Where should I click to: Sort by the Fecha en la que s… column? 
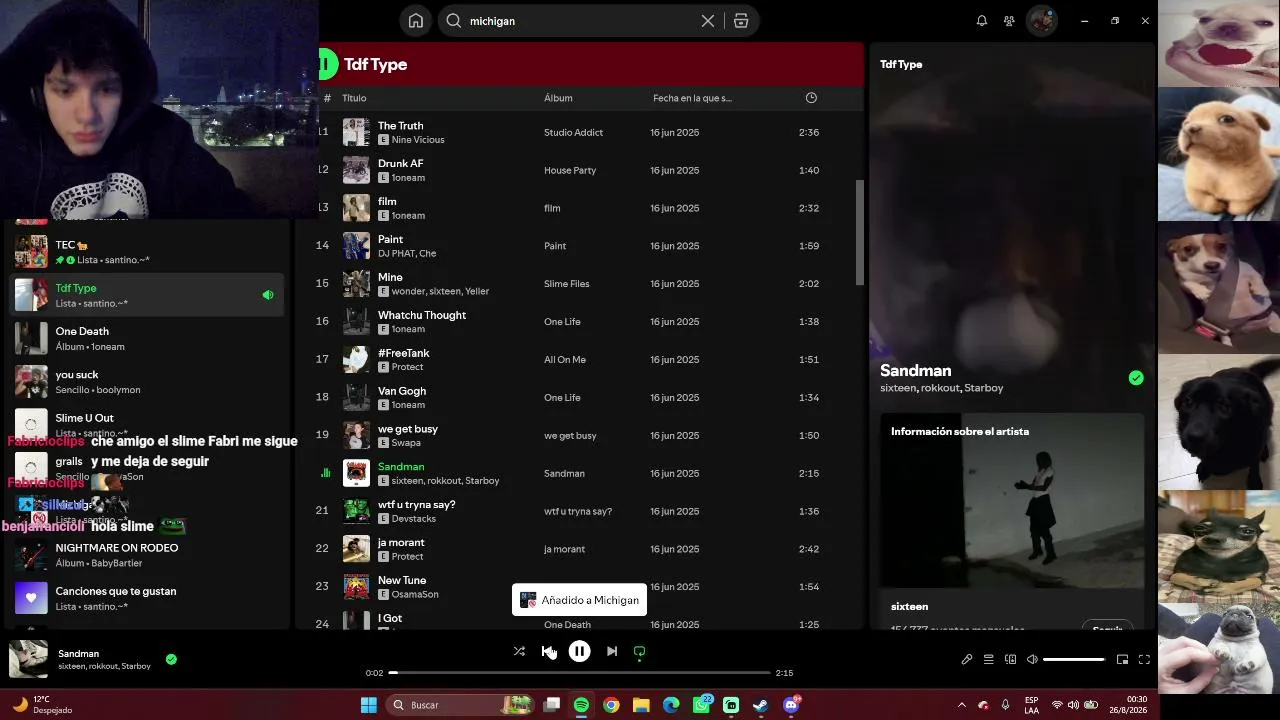pyautogui.click(x=692, y=98)
